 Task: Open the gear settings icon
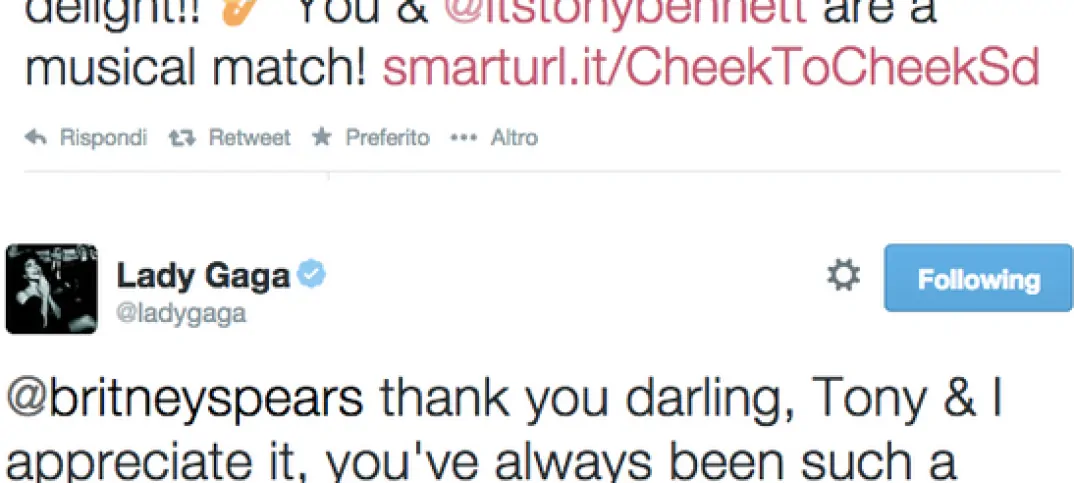(843, 277)
